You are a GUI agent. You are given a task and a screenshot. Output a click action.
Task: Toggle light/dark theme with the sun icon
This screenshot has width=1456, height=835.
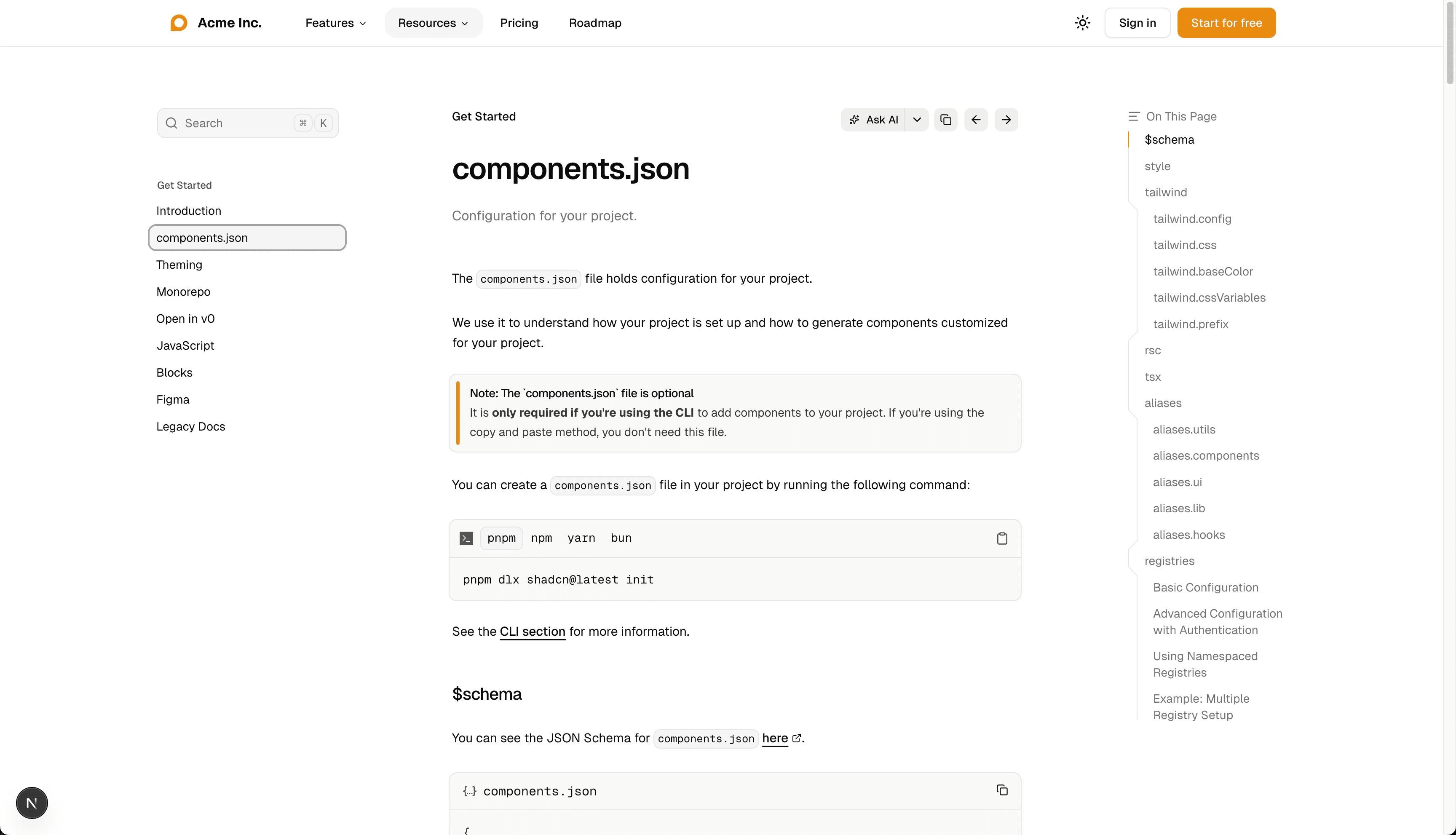pyautogui.click(x=1083, y=22)
